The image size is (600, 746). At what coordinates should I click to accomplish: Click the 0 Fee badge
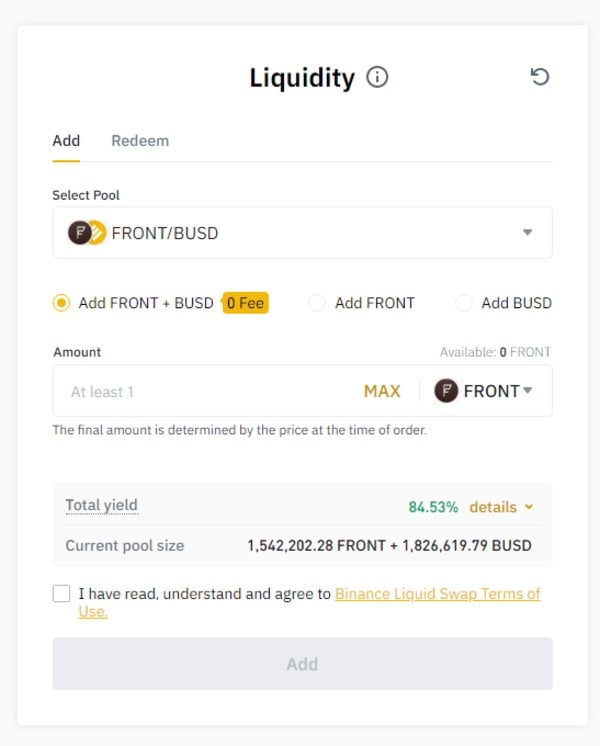(245, 303)
